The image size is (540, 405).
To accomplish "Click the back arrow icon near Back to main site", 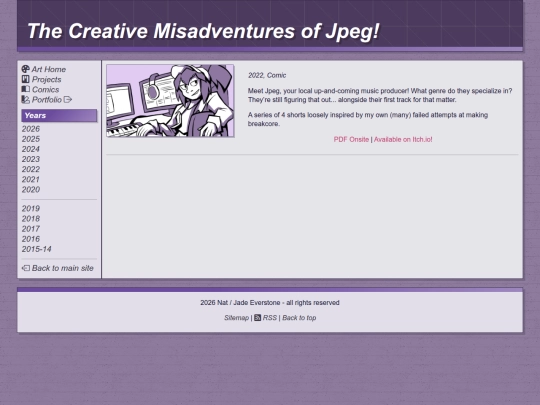I will 26,268.
